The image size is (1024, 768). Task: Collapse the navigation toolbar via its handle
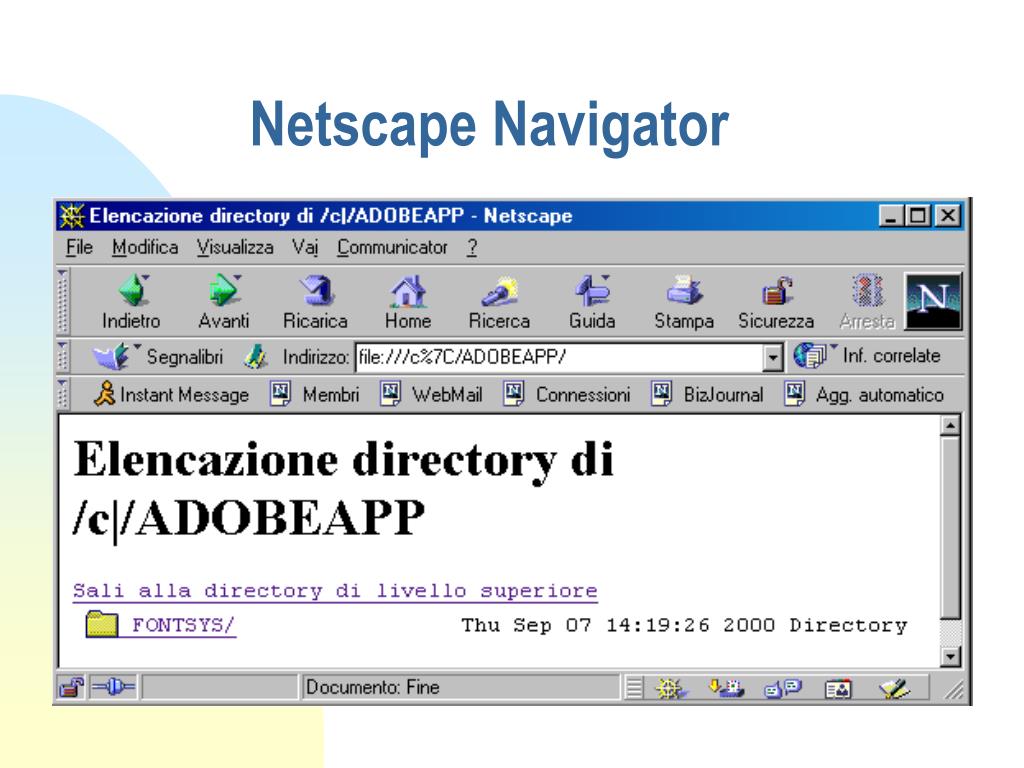coord(63,301)
